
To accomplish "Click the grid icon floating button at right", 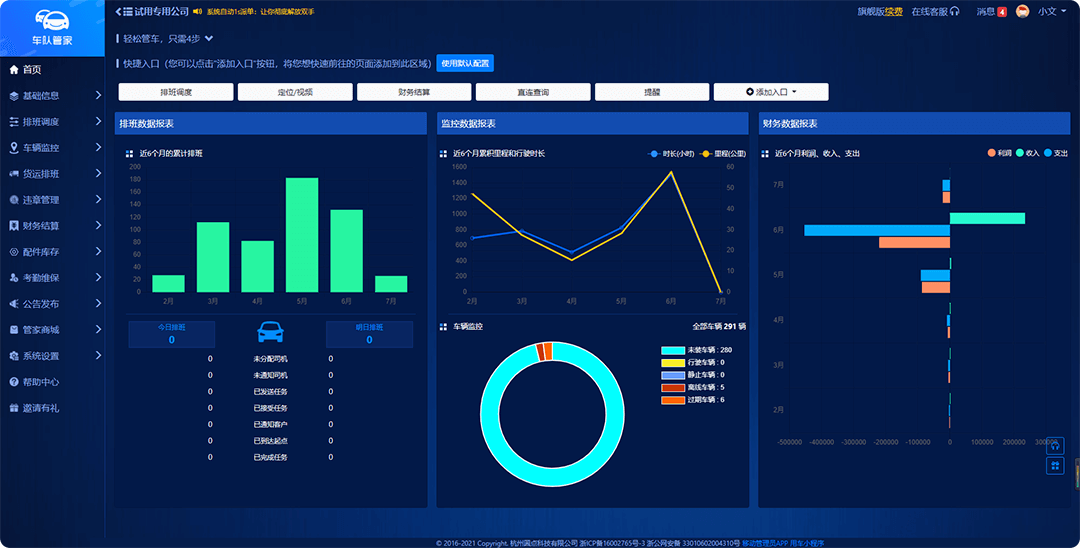I will (x=1055, y=466).
